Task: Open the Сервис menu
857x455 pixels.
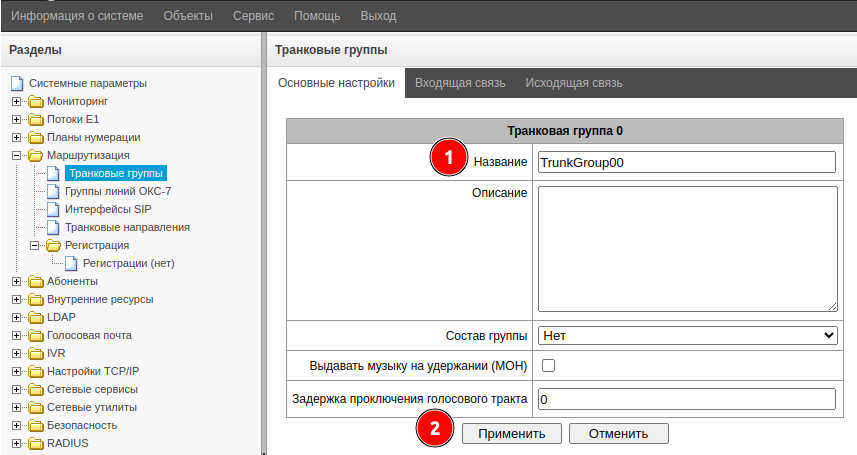Action: pyautogui.click(x=253, y=16)
